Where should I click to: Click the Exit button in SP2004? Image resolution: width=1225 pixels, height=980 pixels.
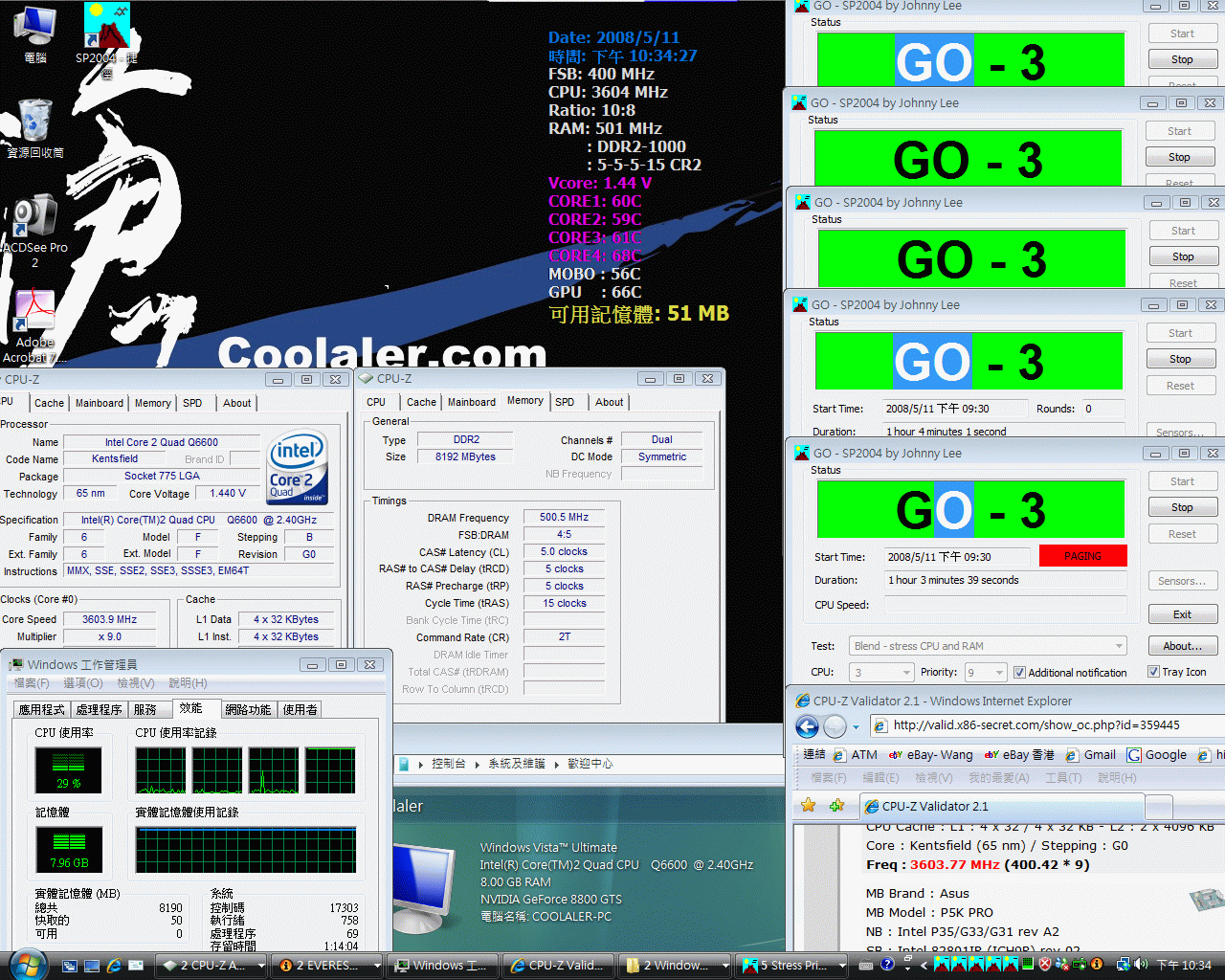[1182, 614]
